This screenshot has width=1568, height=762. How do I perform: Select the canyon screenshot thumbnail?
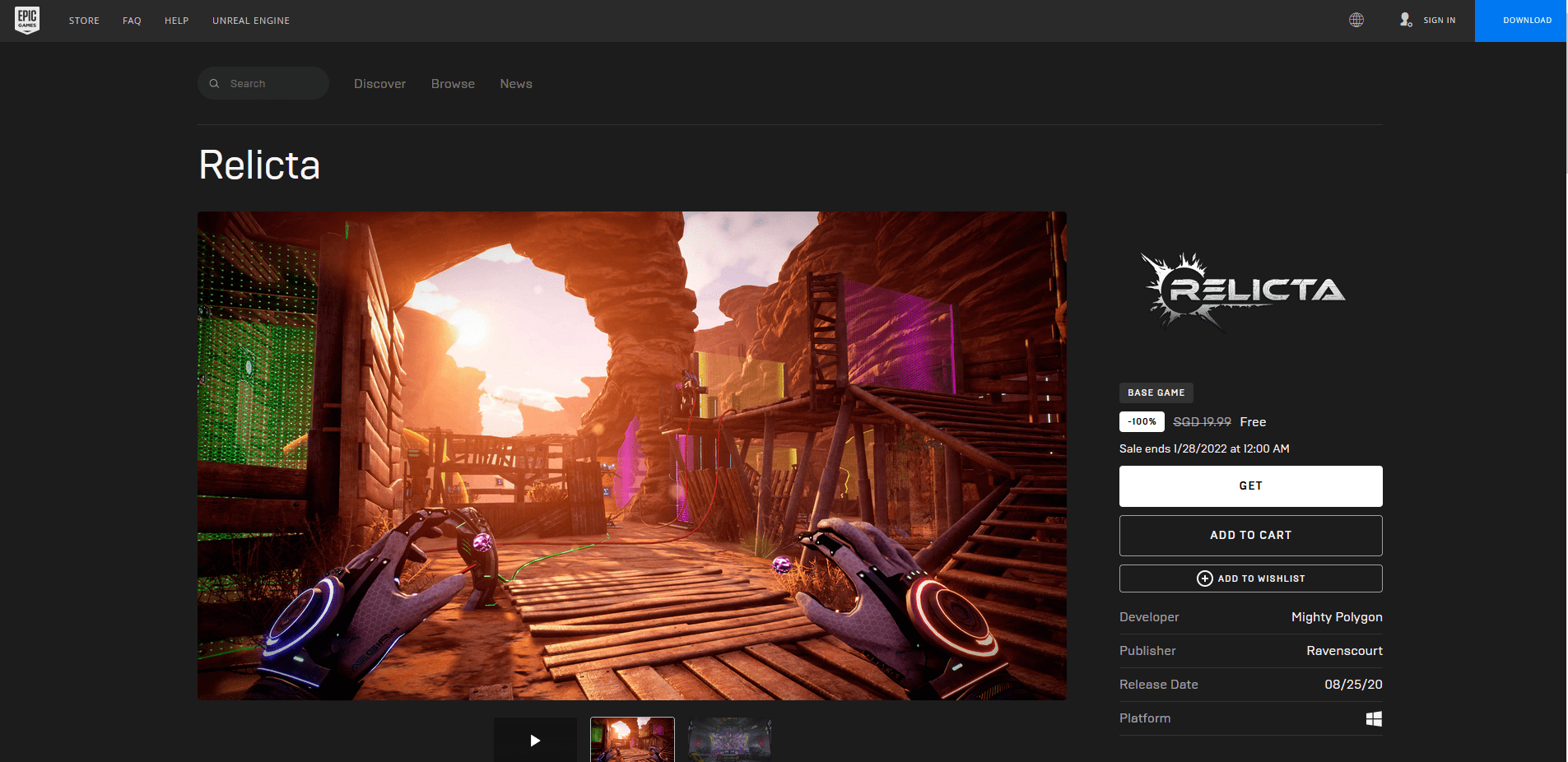pos(632,740)
